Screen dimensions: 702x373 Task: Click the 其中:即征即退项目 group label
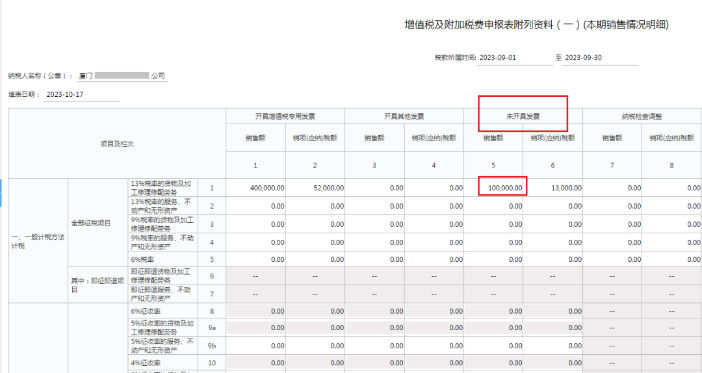(x=97, y=285)
